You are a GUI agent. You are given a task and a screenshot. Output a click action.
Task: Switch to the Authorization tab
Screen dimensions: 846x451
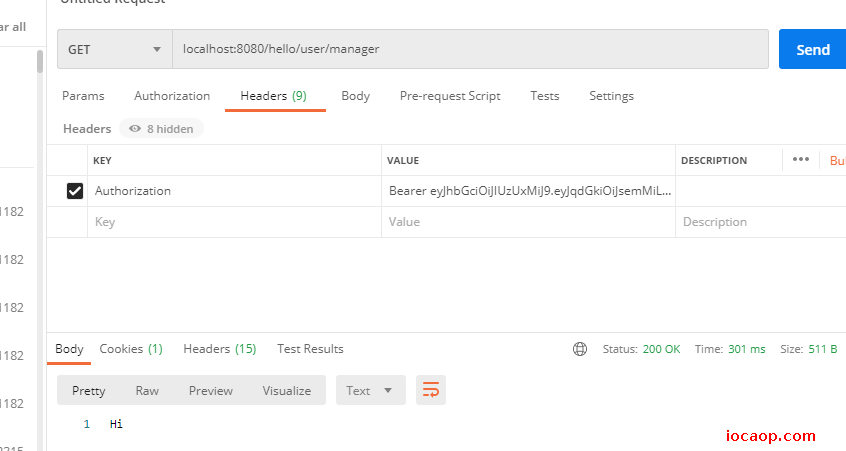point(172,96)
